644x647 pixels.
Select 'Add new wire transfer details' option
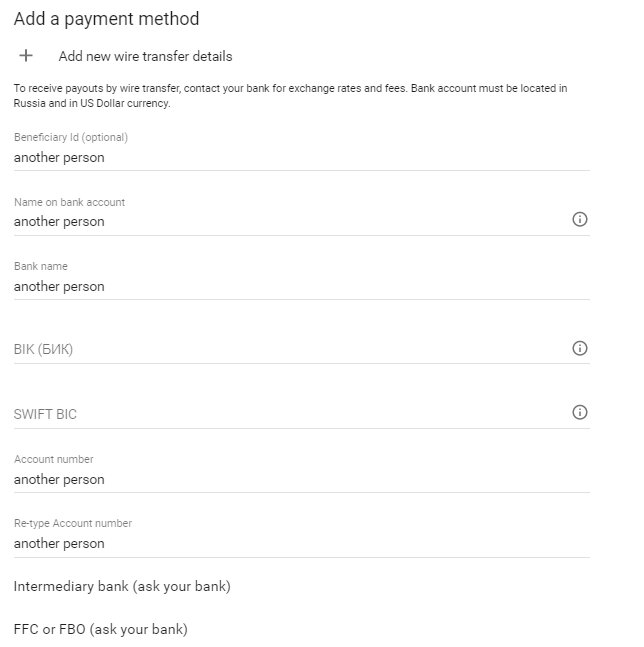(x=145, y=56)
